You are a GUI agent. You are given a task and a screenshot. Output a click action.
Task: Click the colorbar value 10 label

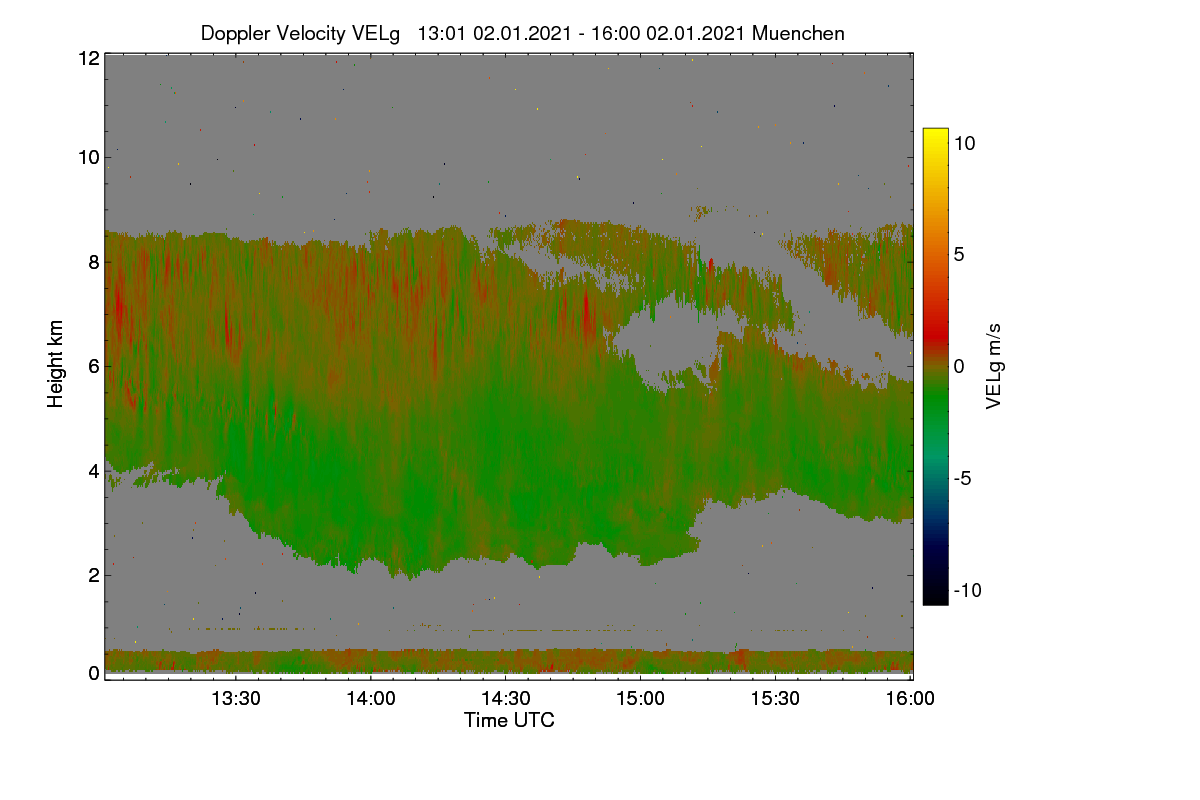click(964, 143)
